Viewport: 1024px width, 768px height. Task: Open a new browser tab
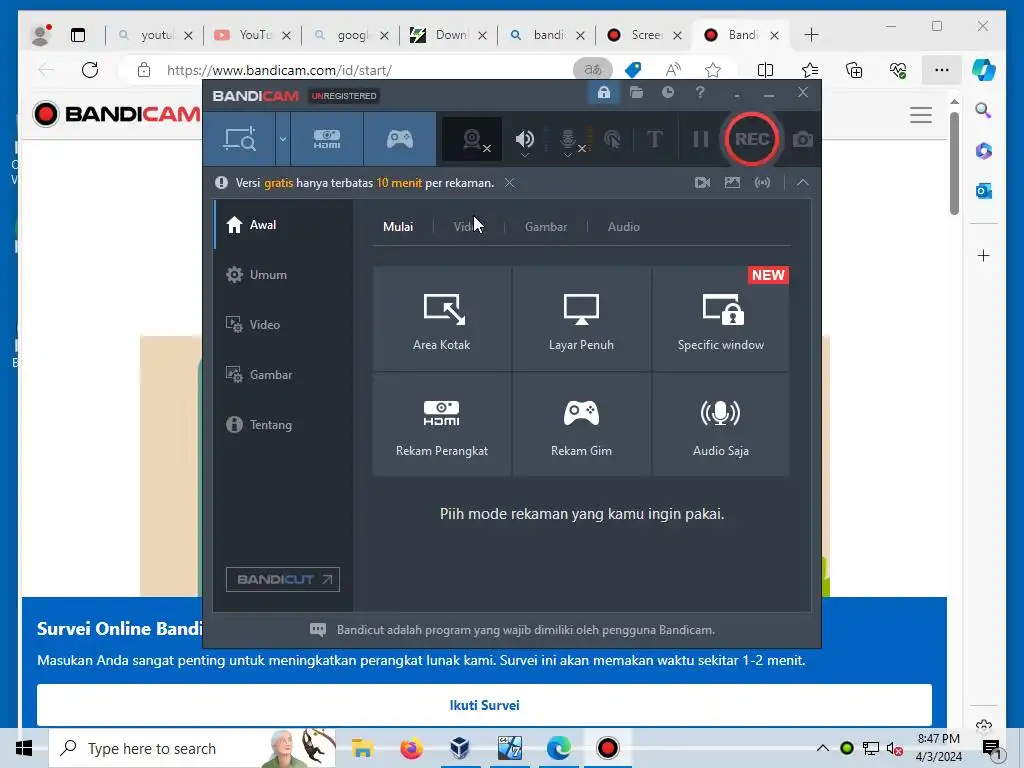click(811, 35)
